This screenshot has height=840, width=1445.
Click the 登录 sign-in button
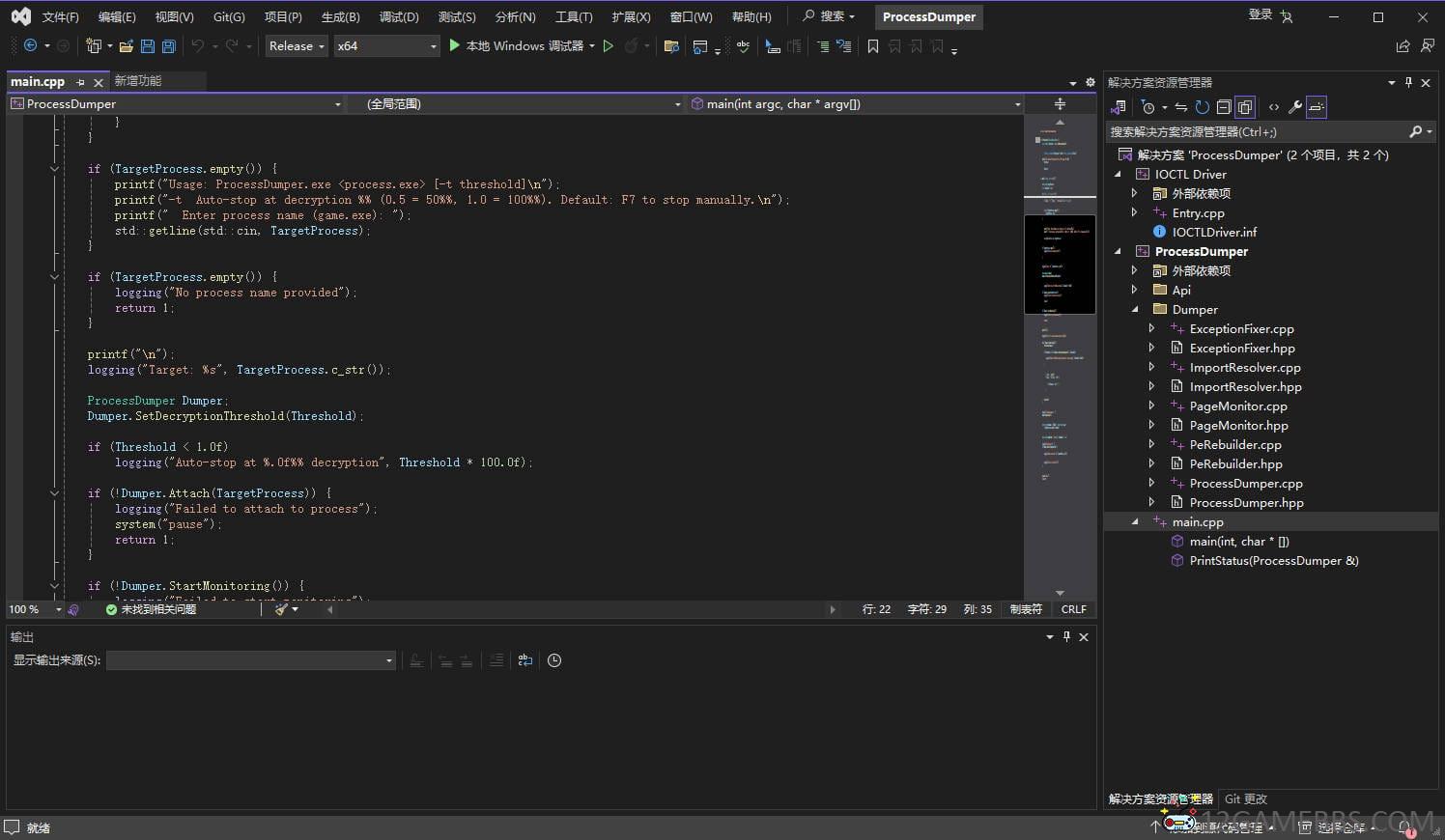pyautogui.click(x=1261, y=15)
